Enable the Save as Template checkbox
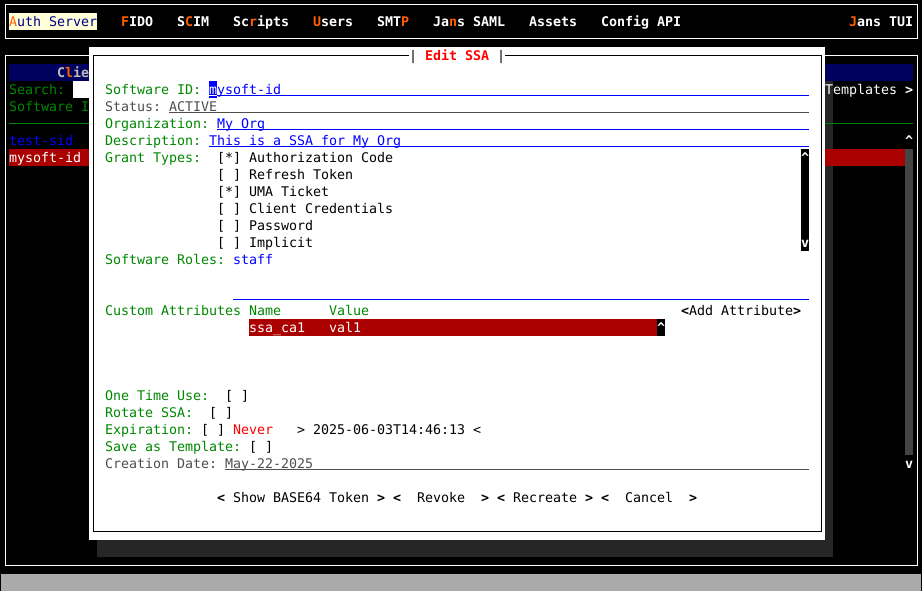The height and width of the screenshot is (591, 922). (261, 447)
